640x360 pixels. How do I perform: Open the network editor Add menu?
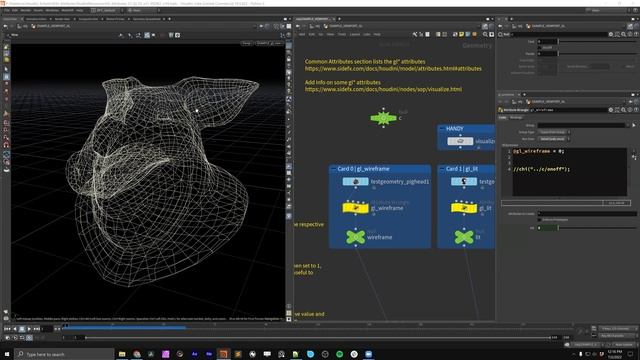[302, 34]
